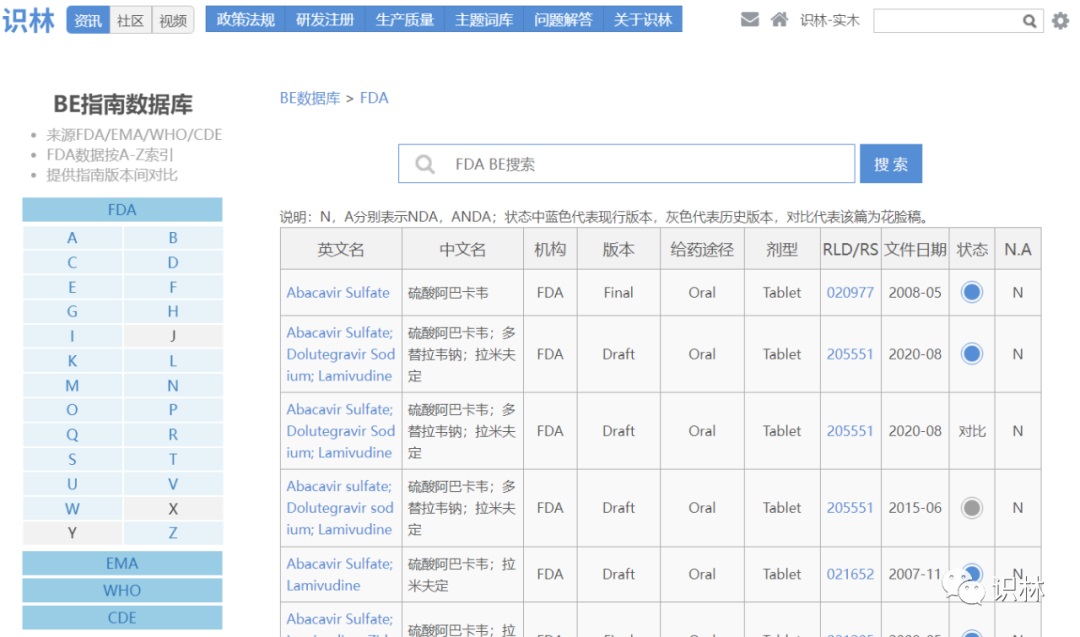The height and width of the screenshot is (637, 1080).
Task: Open 关于识林 menu
Action: 643,19
